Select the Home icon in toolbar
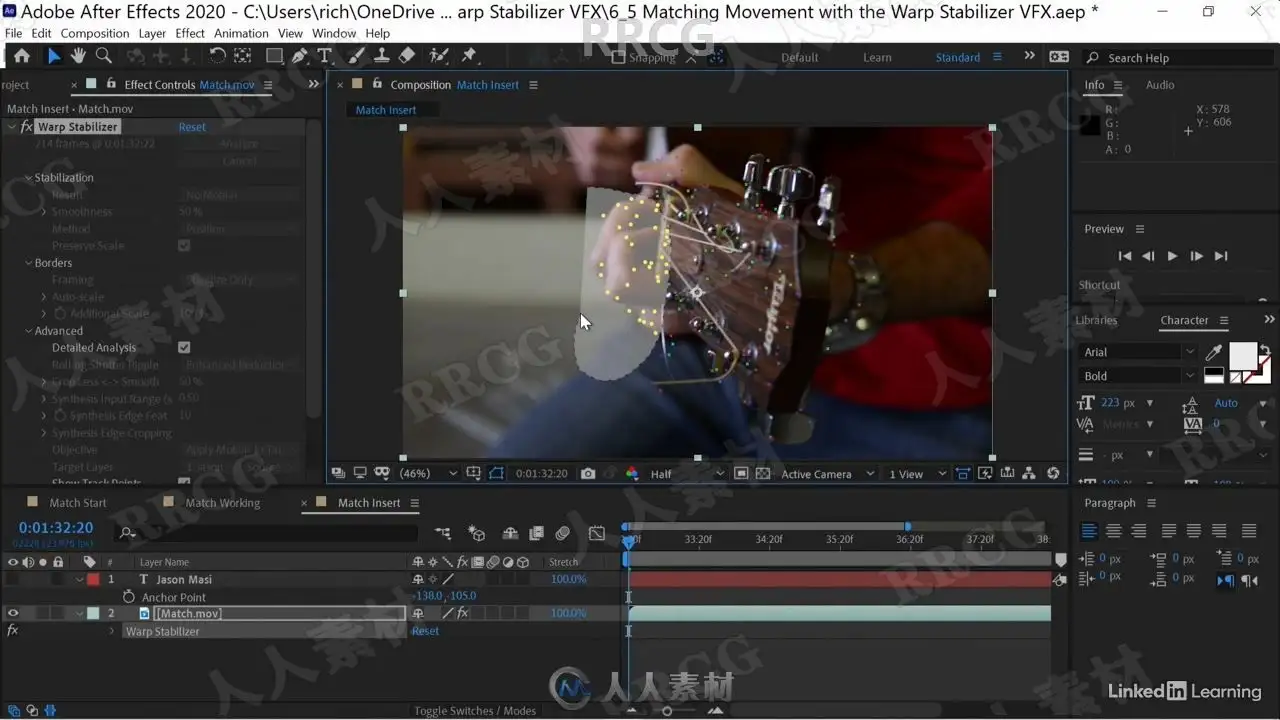This screenshot has width=1280, height=720. tap(22, 57)
